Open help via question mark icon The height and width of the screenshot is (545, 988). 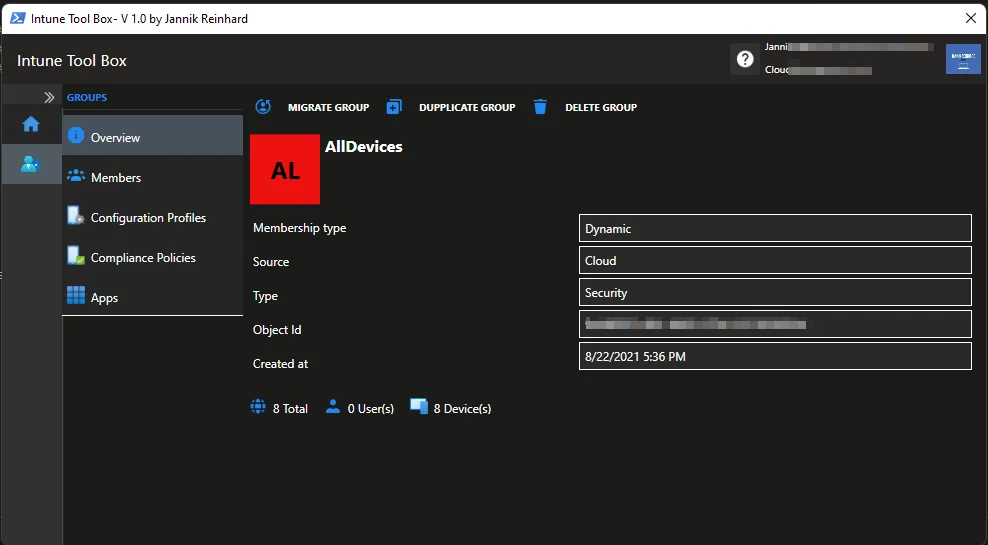[x=745, y=59]
